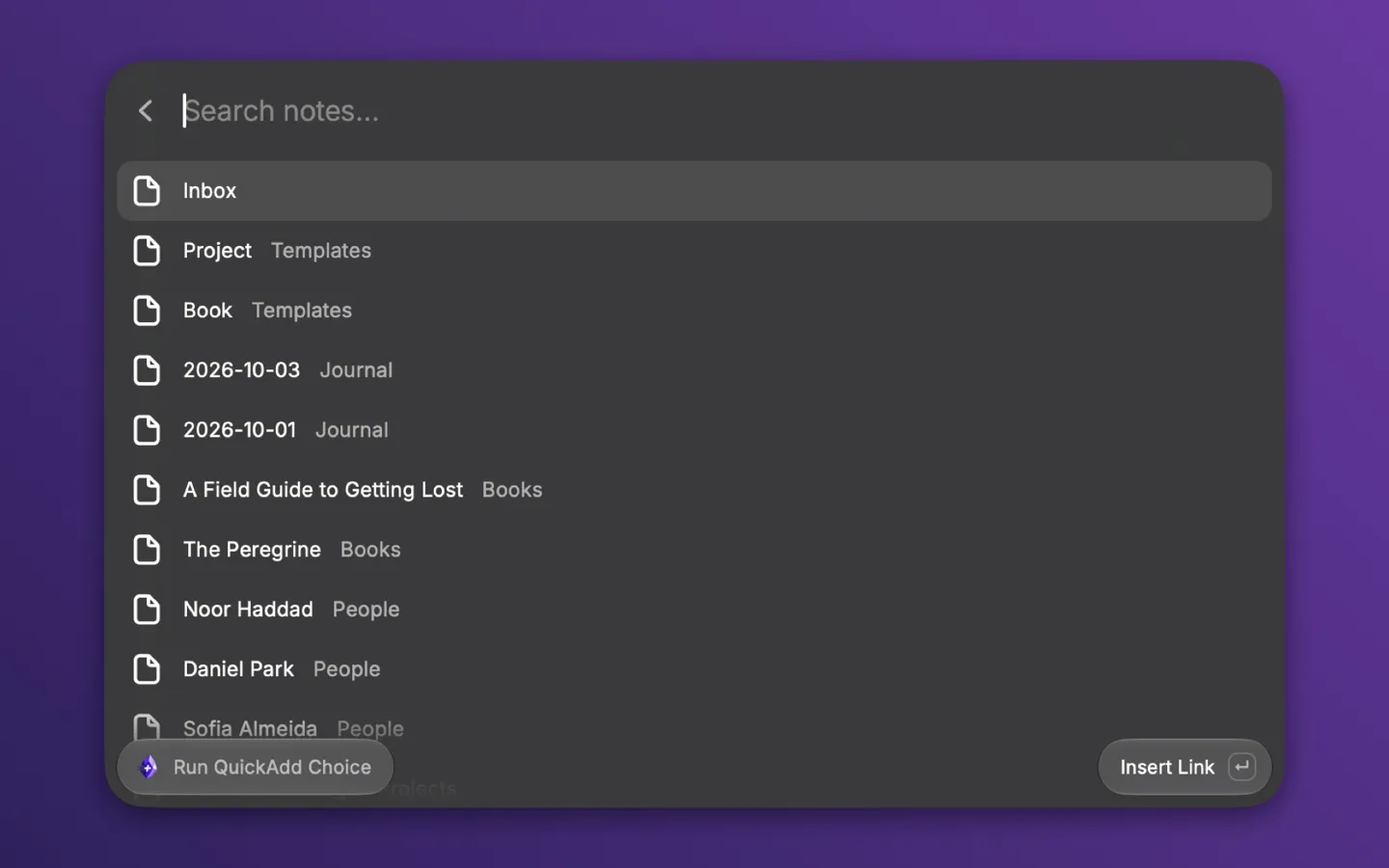Choose the Noor Haddad person note
The image size is (1389, 868).
tap(694, 610)
